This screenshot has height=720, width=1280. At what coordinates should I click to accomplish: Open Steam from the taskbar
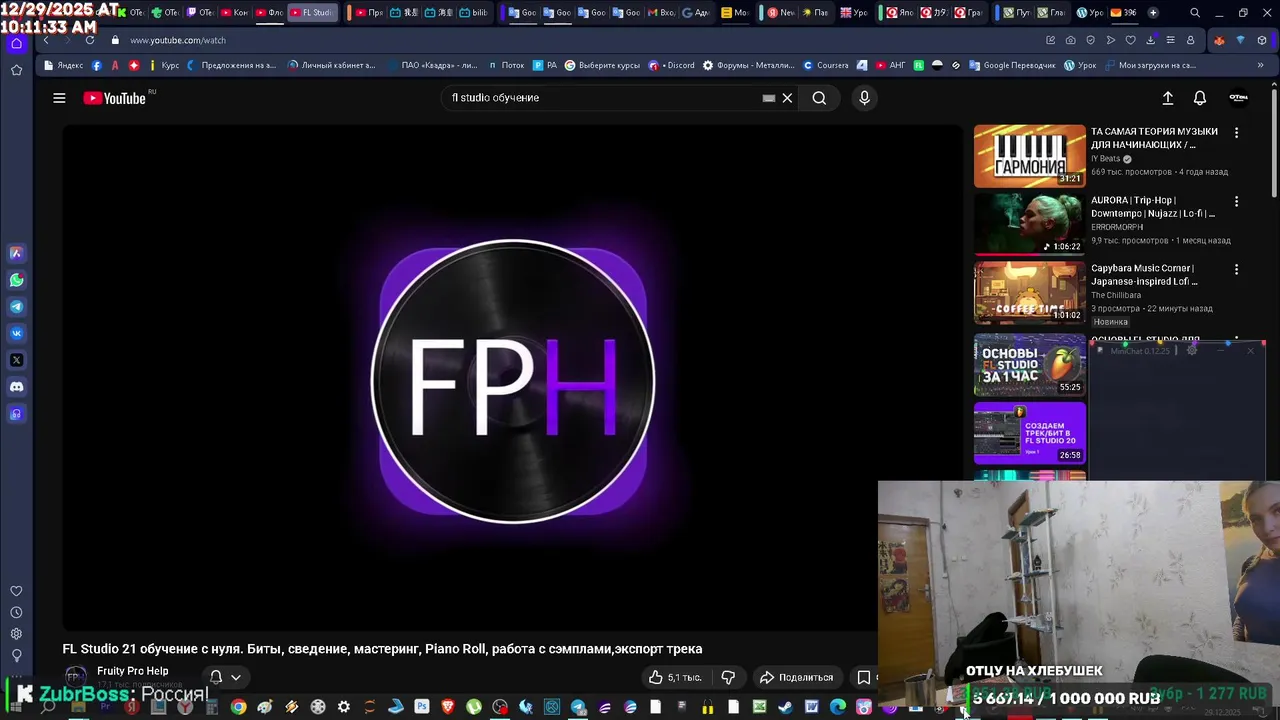click(x=786, y=707)
